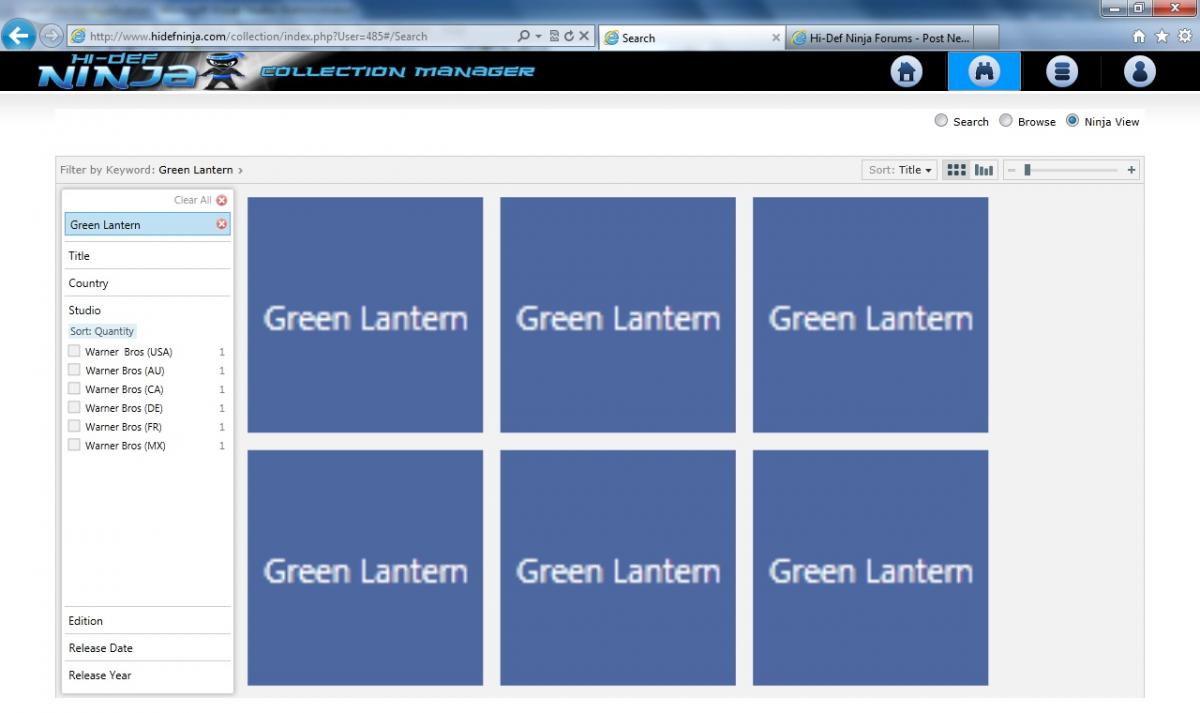Click the Hi-Def Ninja logo

tap(140, 71)
